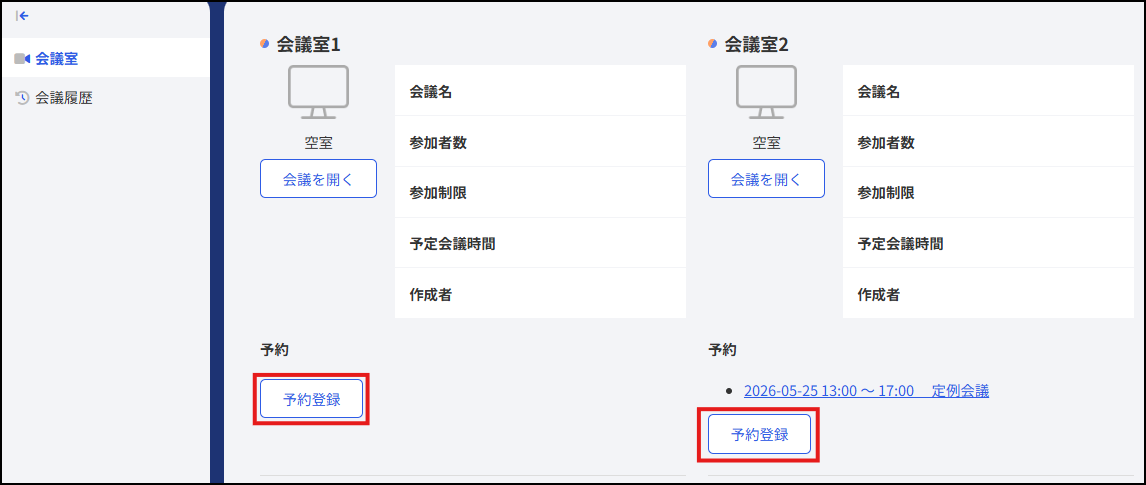Collapse the sidebar with the arrow icon
The image size is (1146, 485).
point(22,15)
